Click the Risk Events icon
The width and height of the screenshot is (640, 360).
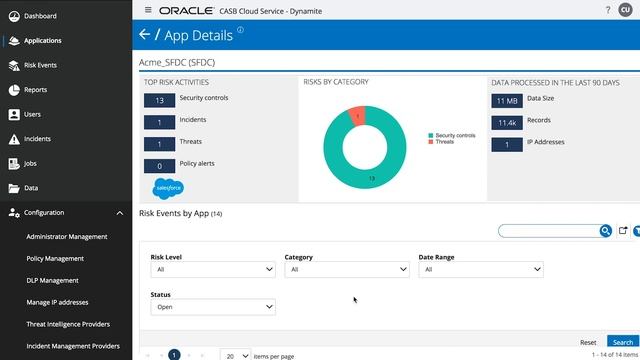tap(14, 65)
